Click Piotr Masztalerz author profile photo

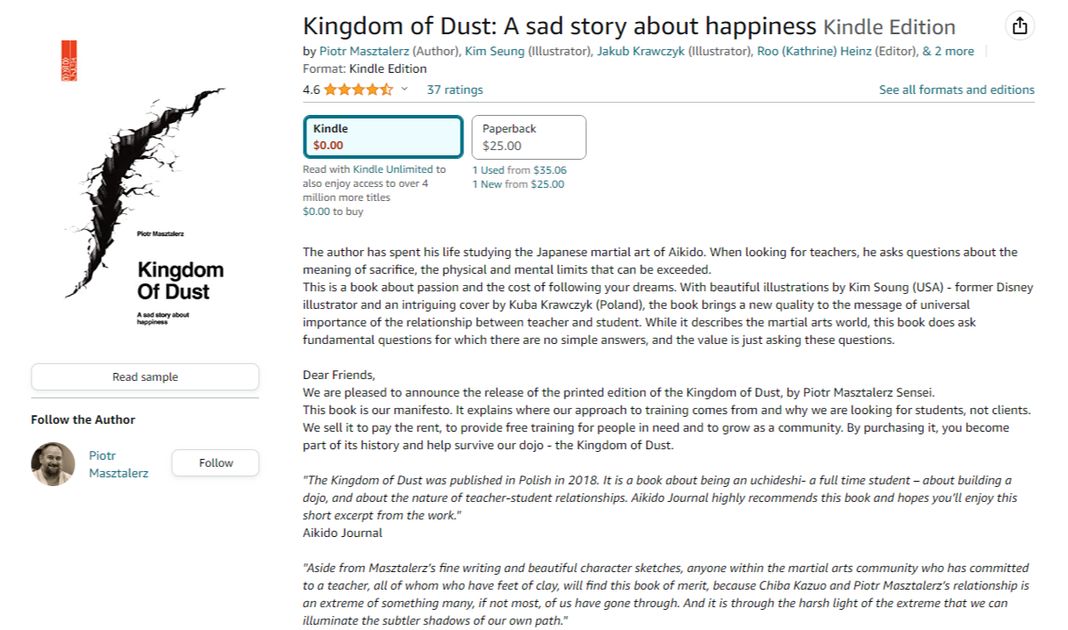coord(53,464)
